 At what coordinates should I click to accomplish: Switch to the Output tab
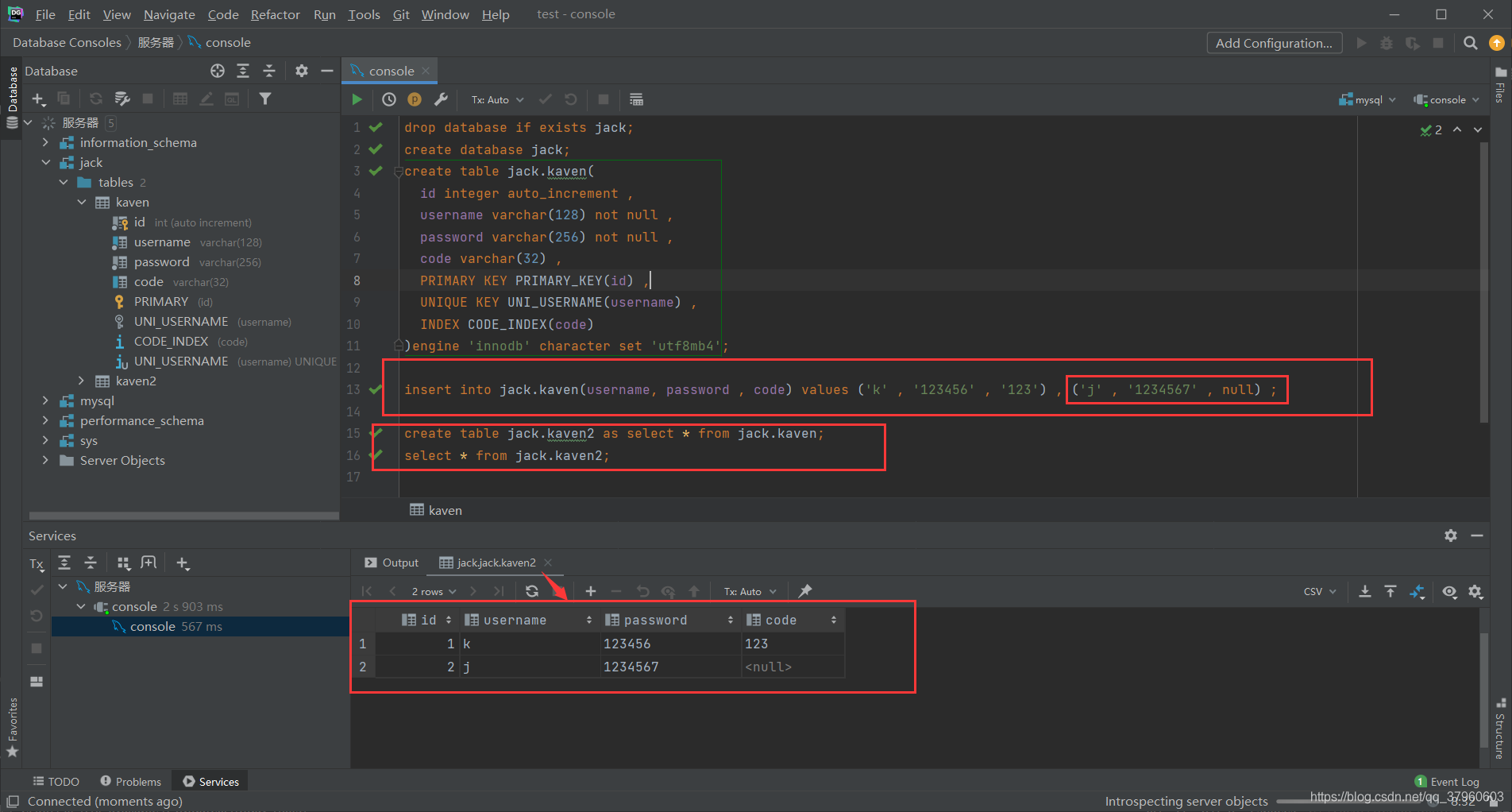click(391, 563)
